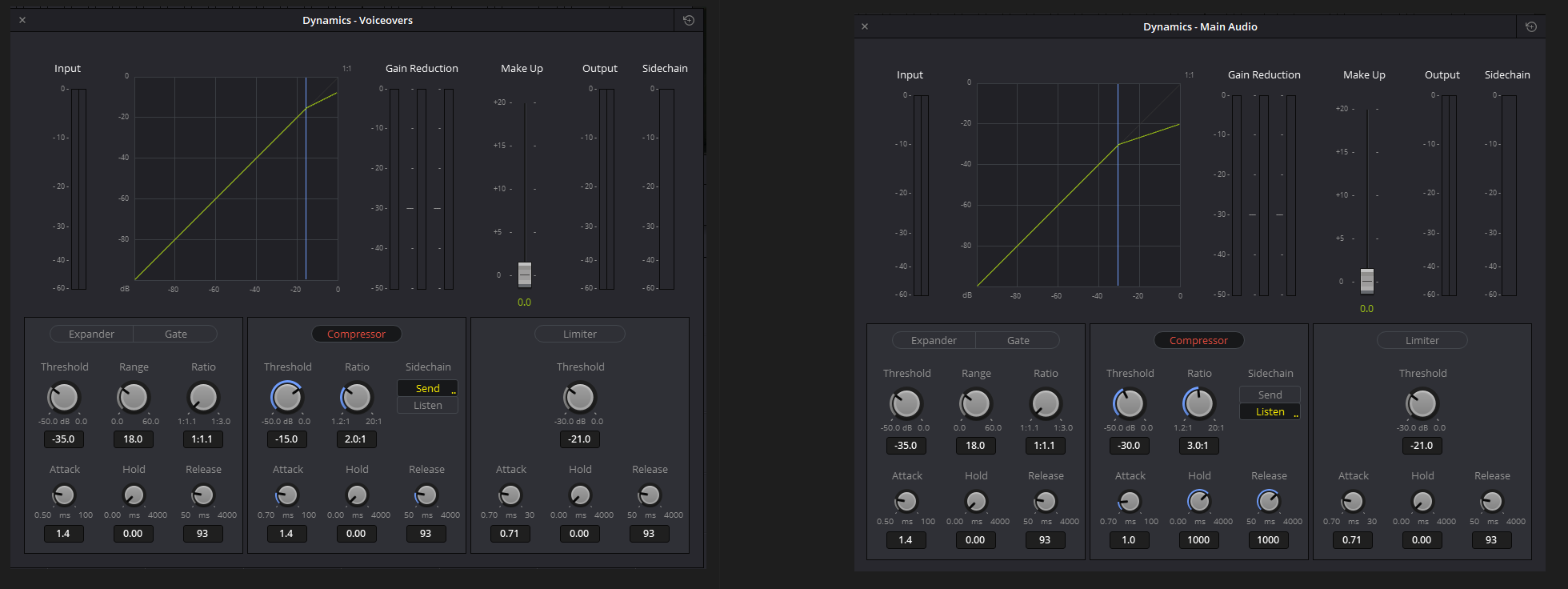Image resolution: width=1568 pixels, height=589 pixels.
Task: Edit Main Audio compressor hold field 1000
Action: pyautogui.click(x=1198, y=539)
